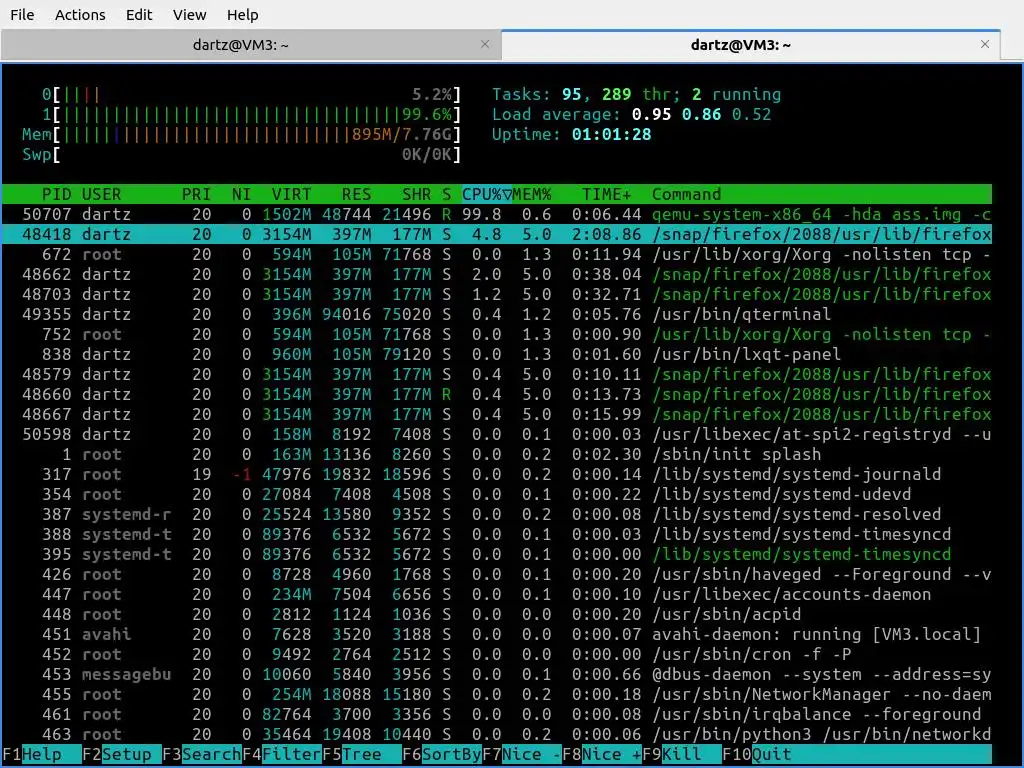The height and width of the screenshot is (768, 1024).
Task: Click CPU 1 usage meter at 99.6%
Action: click(x=251, y=114)
